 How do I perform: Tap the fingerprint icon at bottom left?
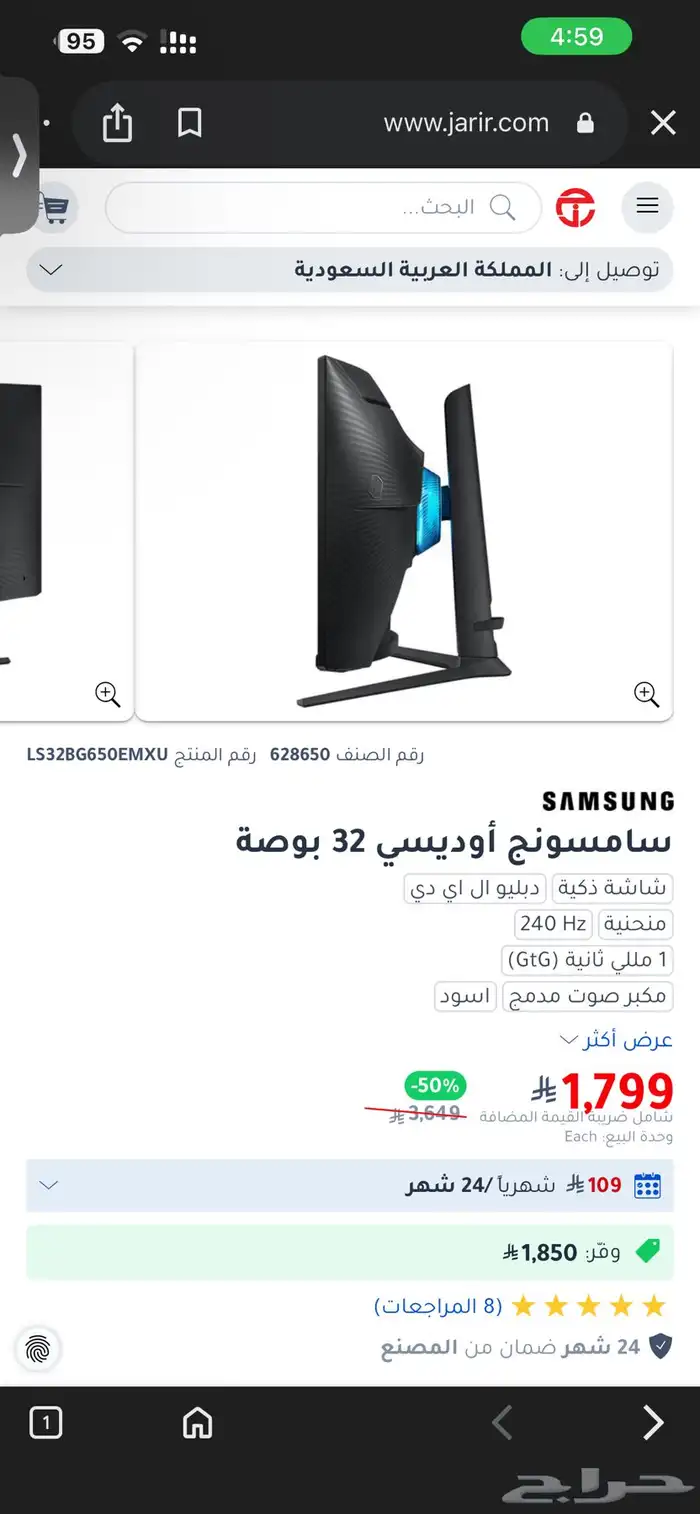[38, 1349]
